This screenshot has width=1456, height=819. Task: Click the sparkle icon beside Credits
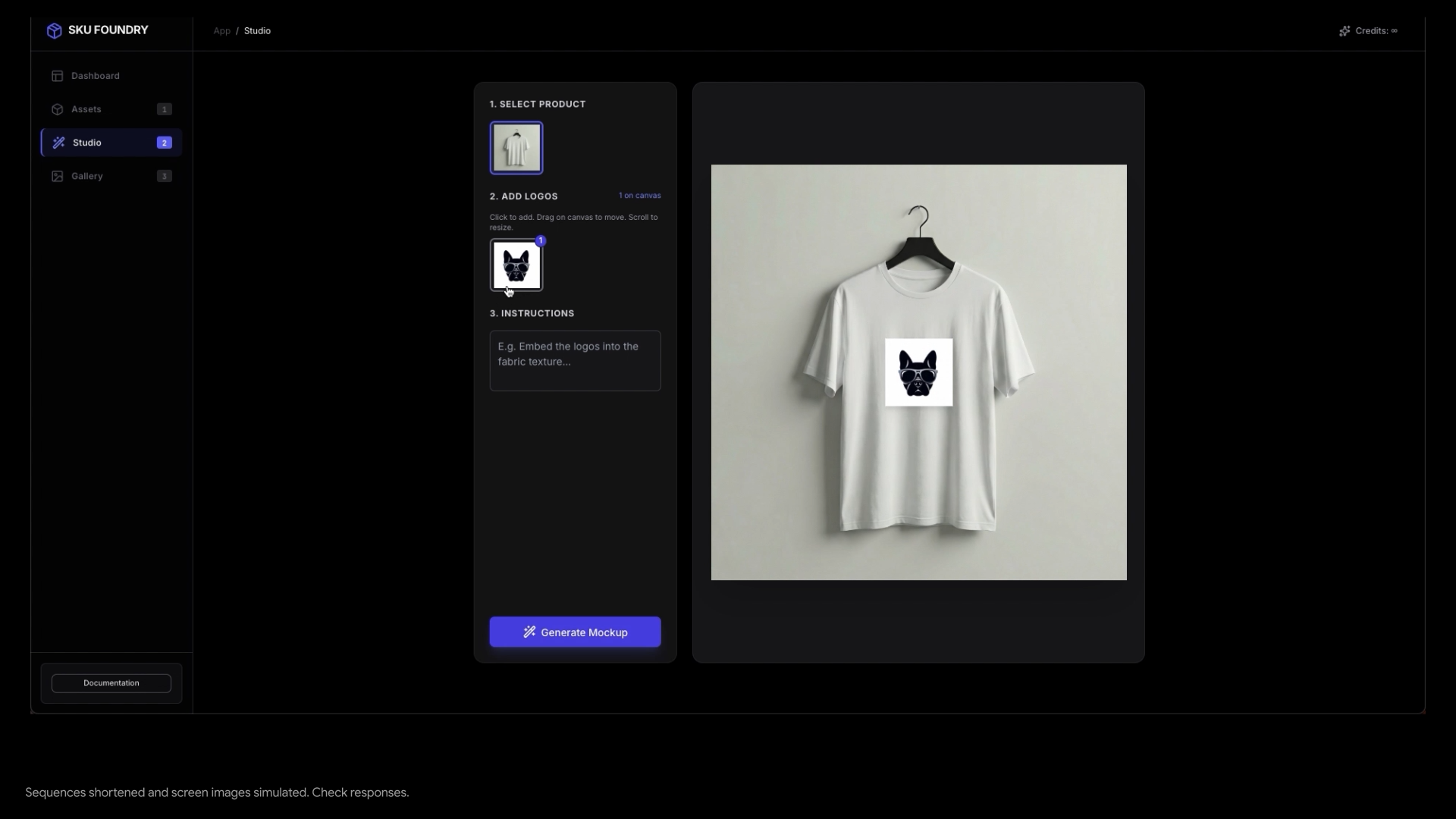1345,31
